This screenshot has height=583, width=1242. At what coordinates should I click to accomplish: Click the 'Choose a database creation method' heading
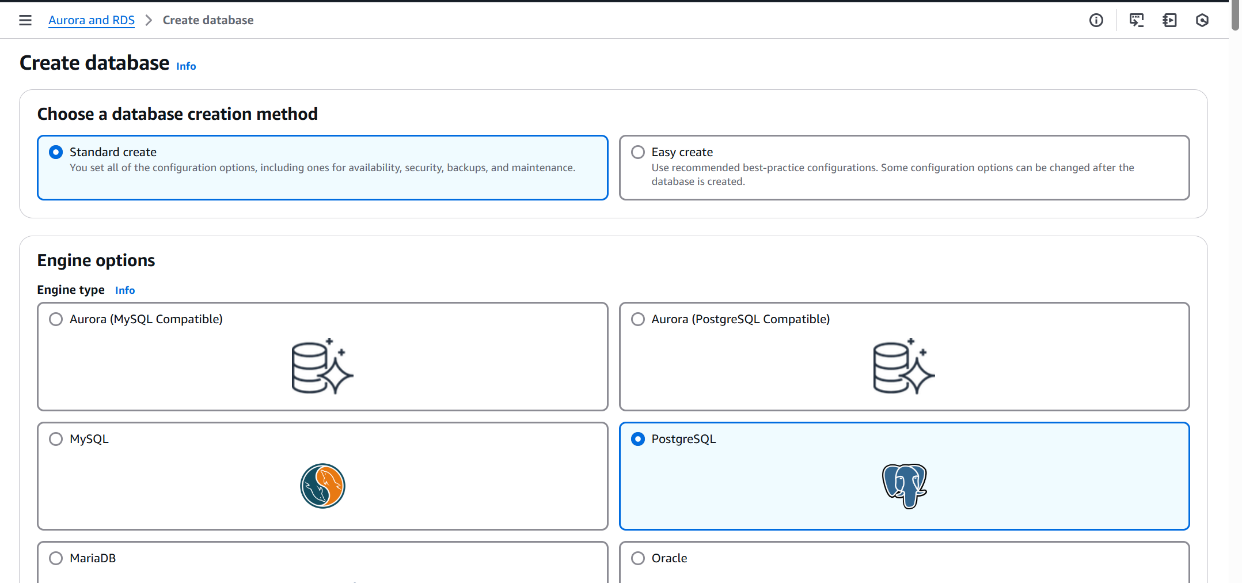pyautogui.click(x=178, y=114)
